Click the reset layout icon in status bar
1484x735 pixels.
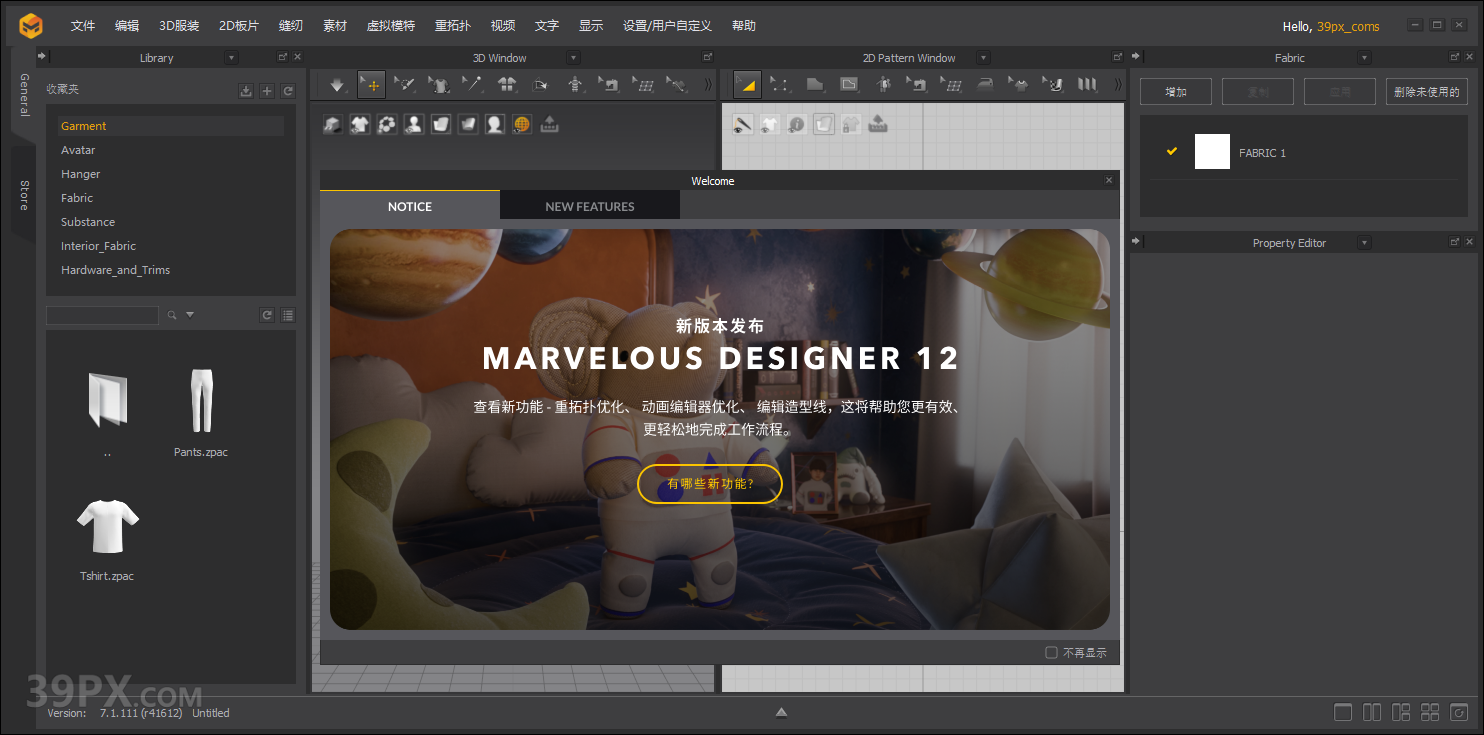click(1459, 713)
